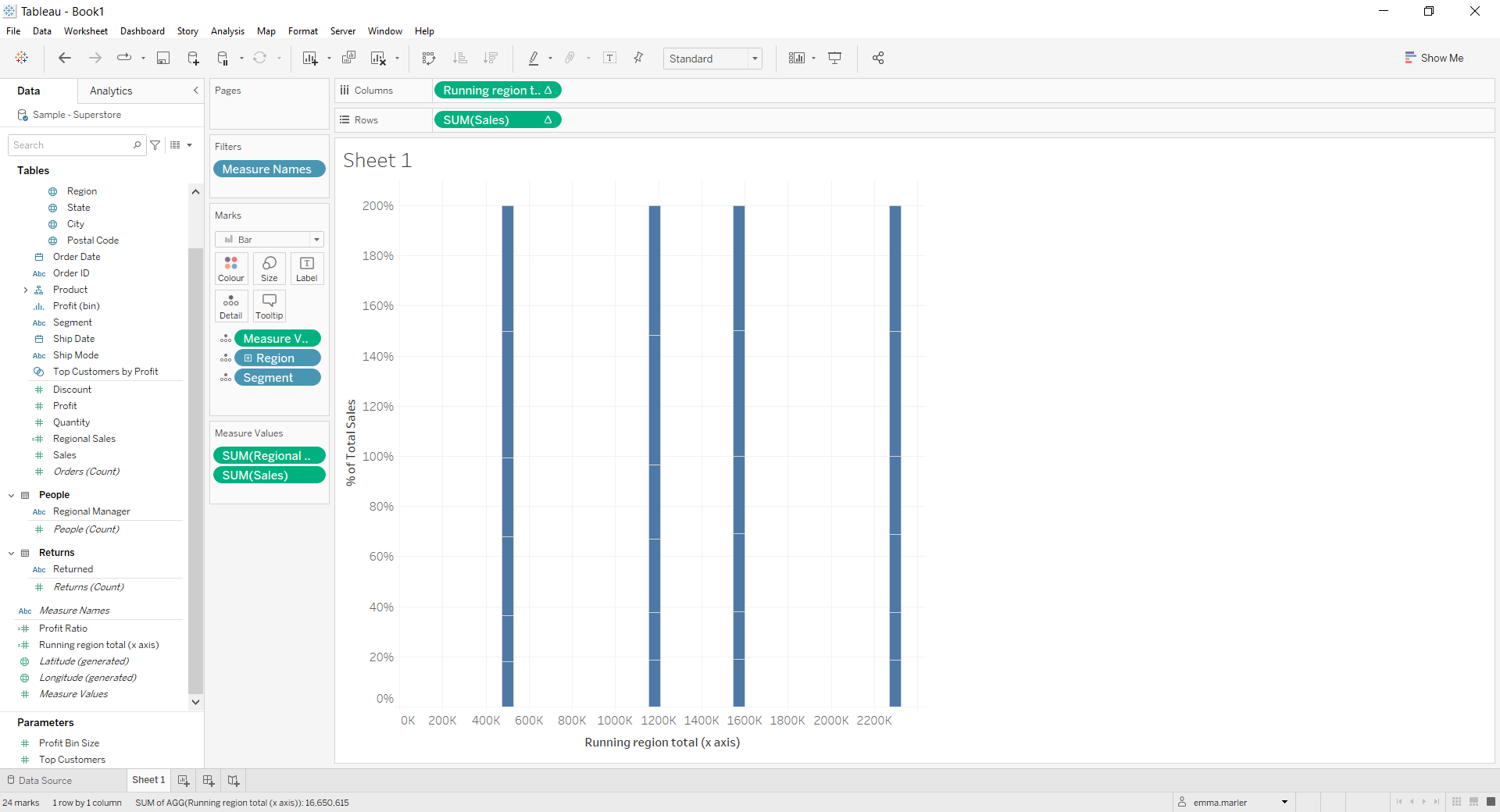Open the Standard fit dropdown
The image size is (1500, 812).
pos(753,58)
